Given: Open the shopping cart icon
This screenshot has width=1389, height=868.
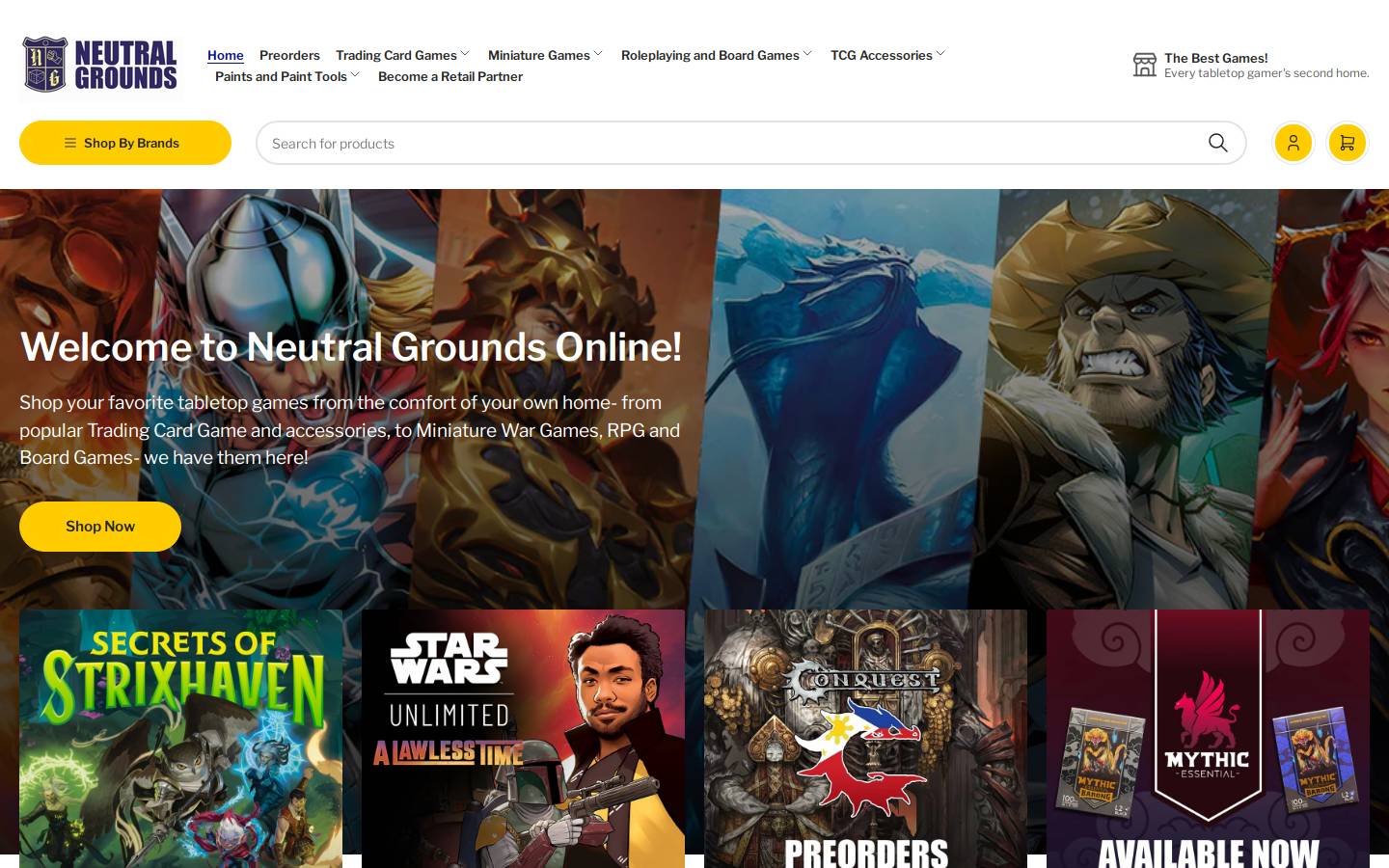Looking at the screenshot, I should 1348,143.
